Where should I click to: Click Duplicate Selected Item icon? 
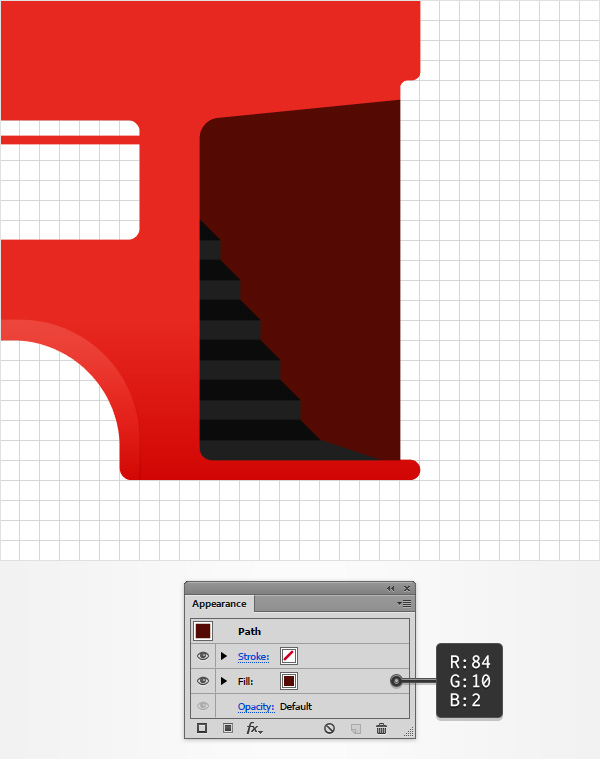(356, 728)
